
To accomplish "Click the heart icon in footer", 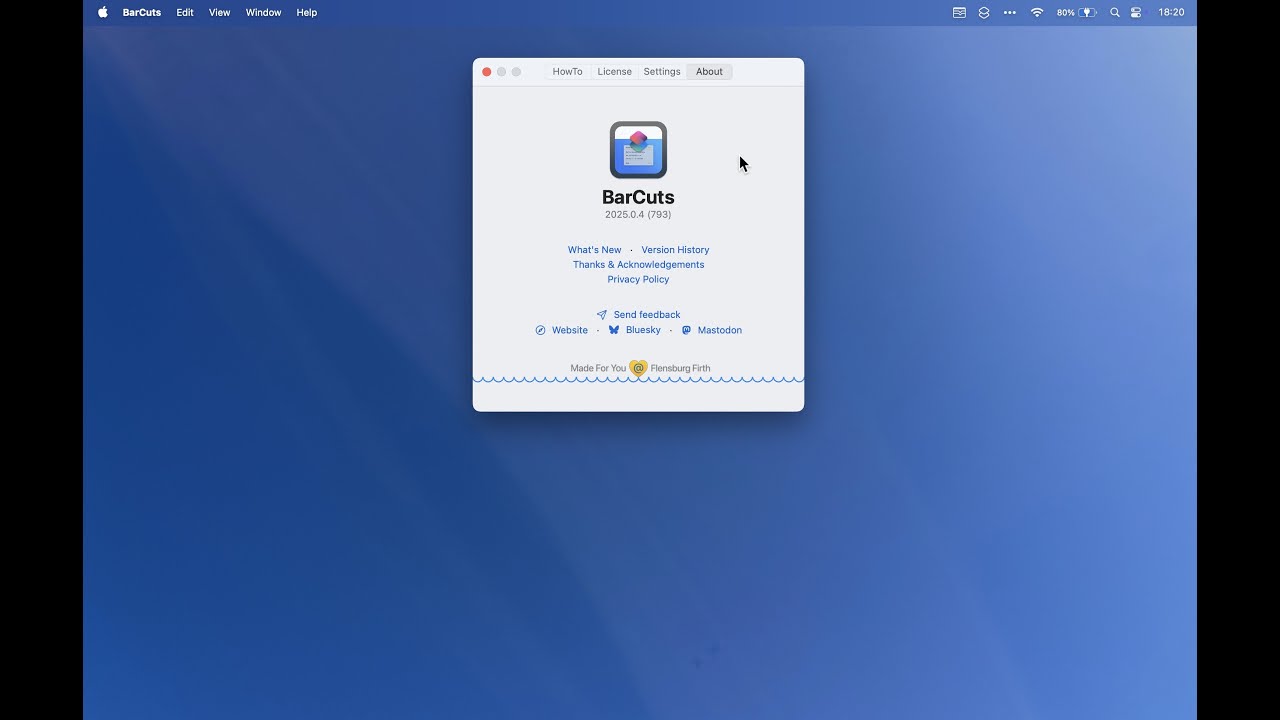I will (x=638, y=368).
